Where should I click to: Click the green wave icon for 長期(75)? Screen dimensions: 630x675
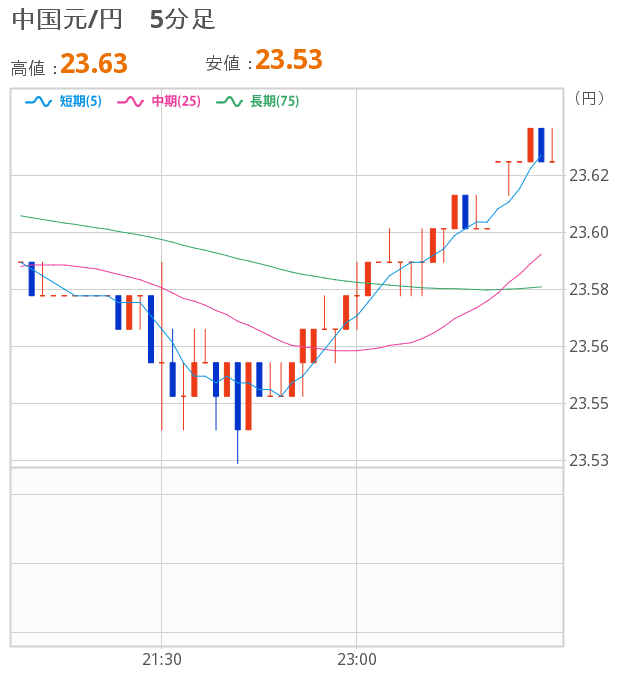(x=229, y=102)
